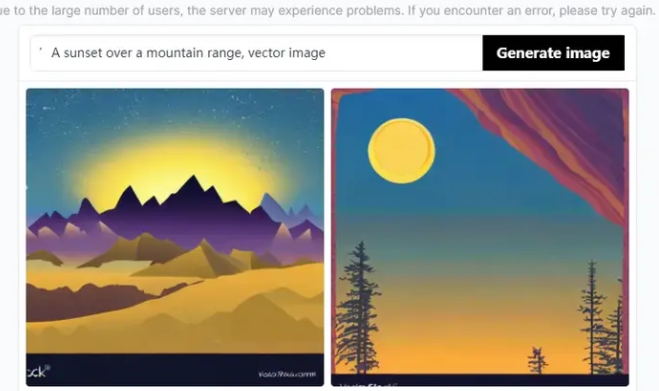Click the dark band below the left image
The width and height of the screenshot is (659, 391).
click(175, 370)
